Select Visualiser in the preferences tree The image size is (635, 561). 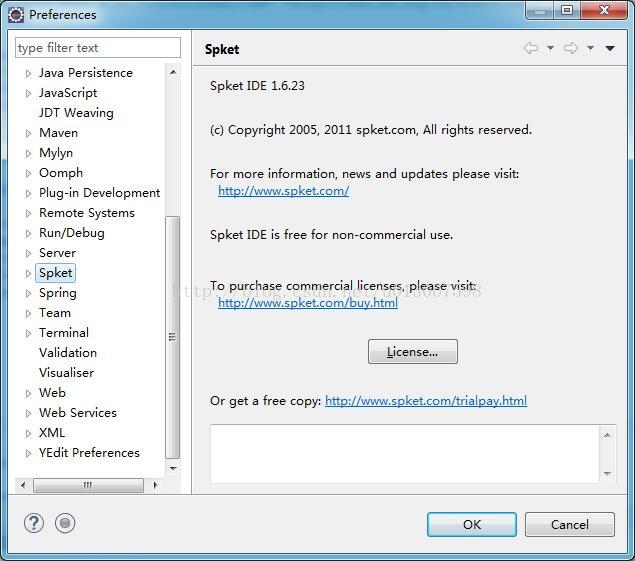(66, 372)
